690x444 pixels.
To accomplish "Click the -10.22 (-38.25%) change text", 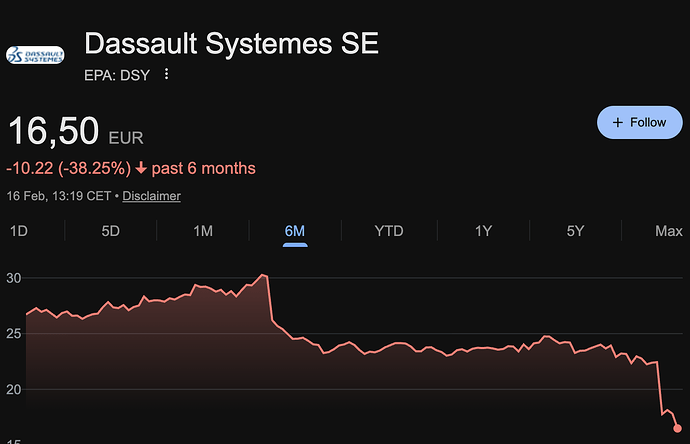I will (69, 169).
